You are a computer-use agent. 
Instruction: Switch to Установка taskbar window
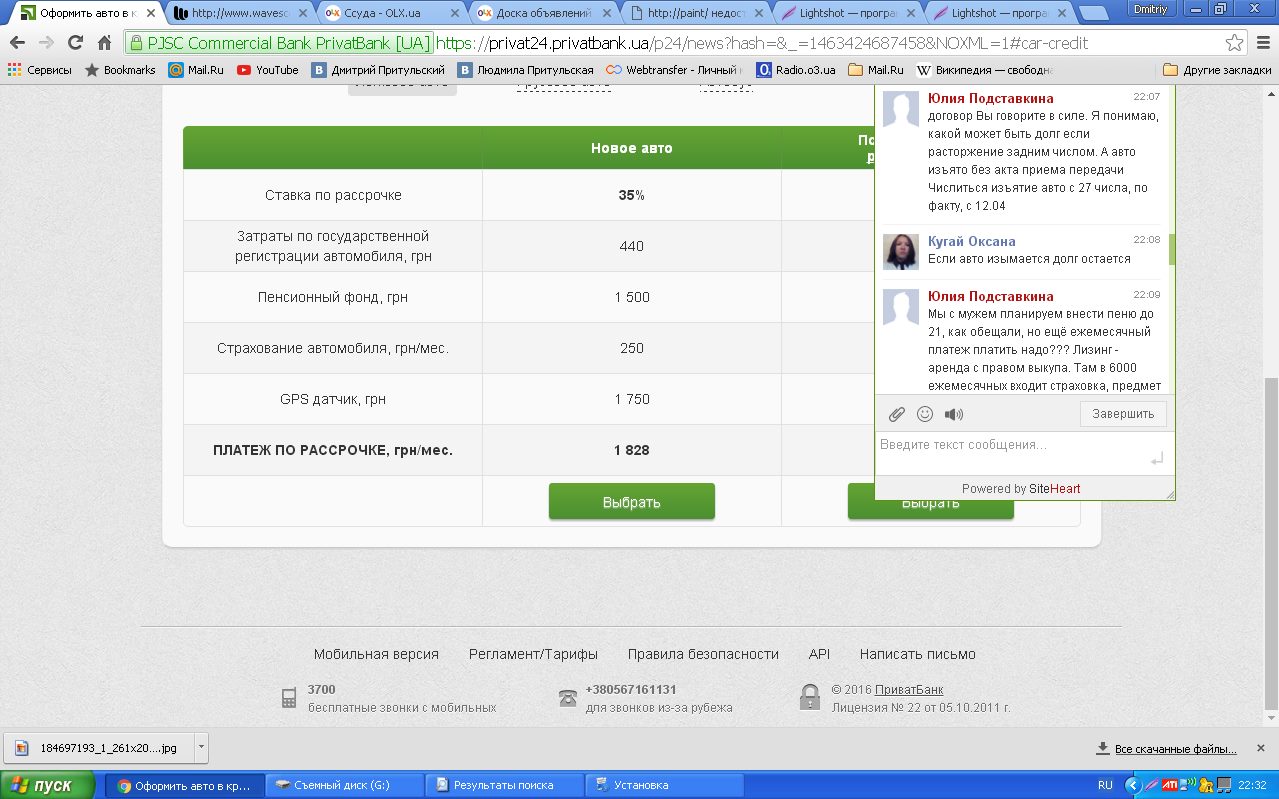pos(664,785)
